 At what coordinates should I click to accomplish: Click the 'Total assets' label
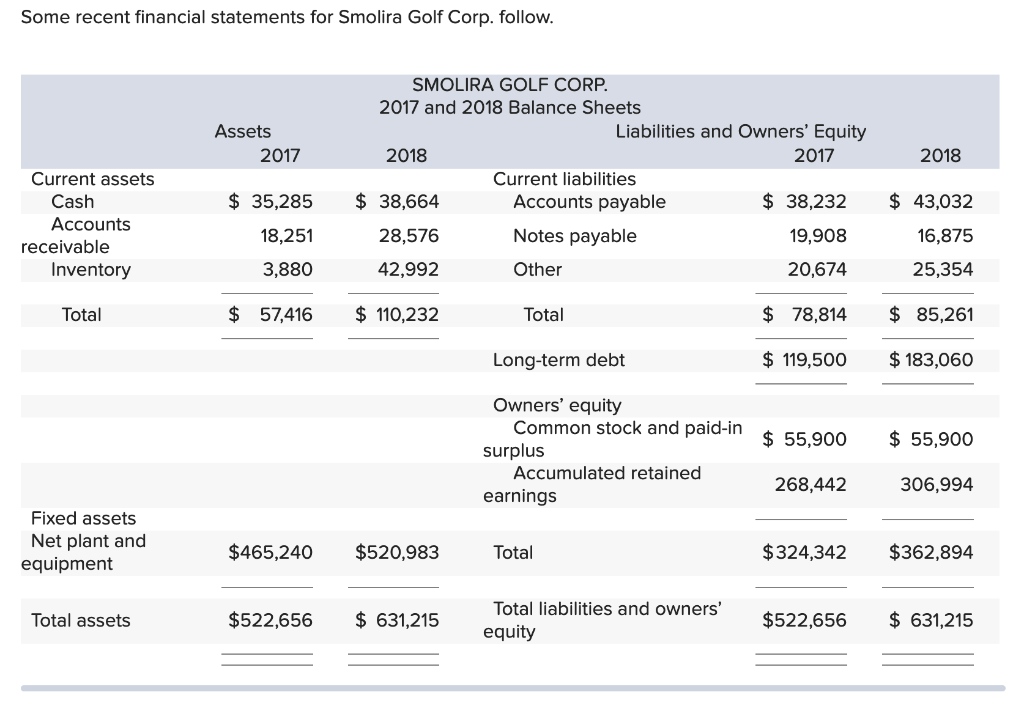(x=81, y=621)
